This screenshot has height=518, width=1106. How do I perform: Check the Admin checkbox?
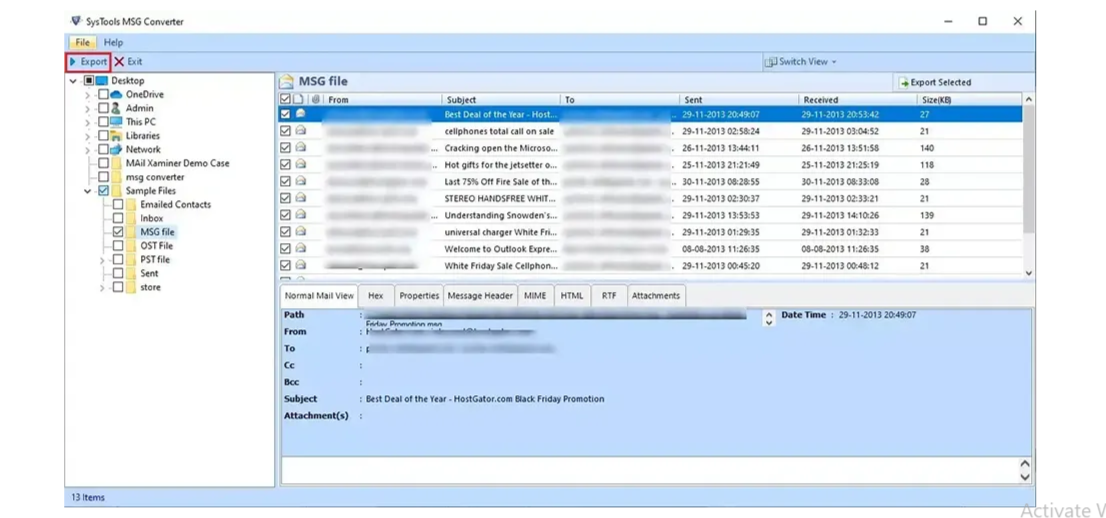click(x=103, y=108)
